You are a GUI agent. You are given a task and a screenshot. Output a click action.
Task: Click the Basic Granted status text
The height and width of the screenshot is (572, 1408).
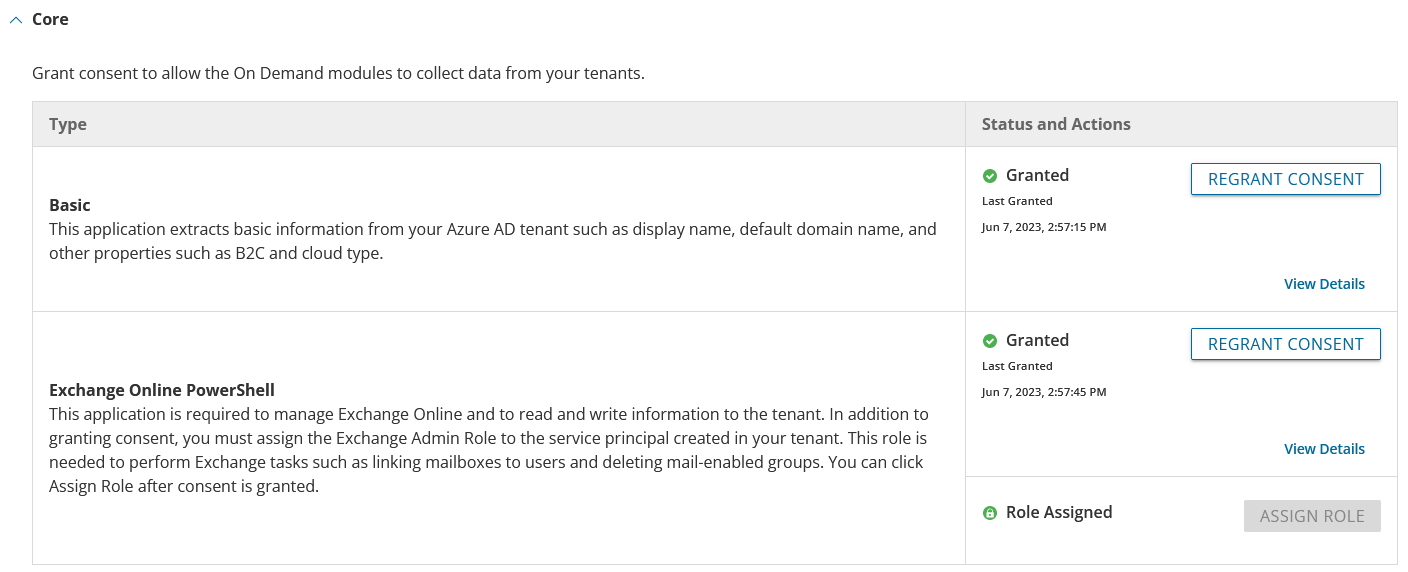[1037, 175]
